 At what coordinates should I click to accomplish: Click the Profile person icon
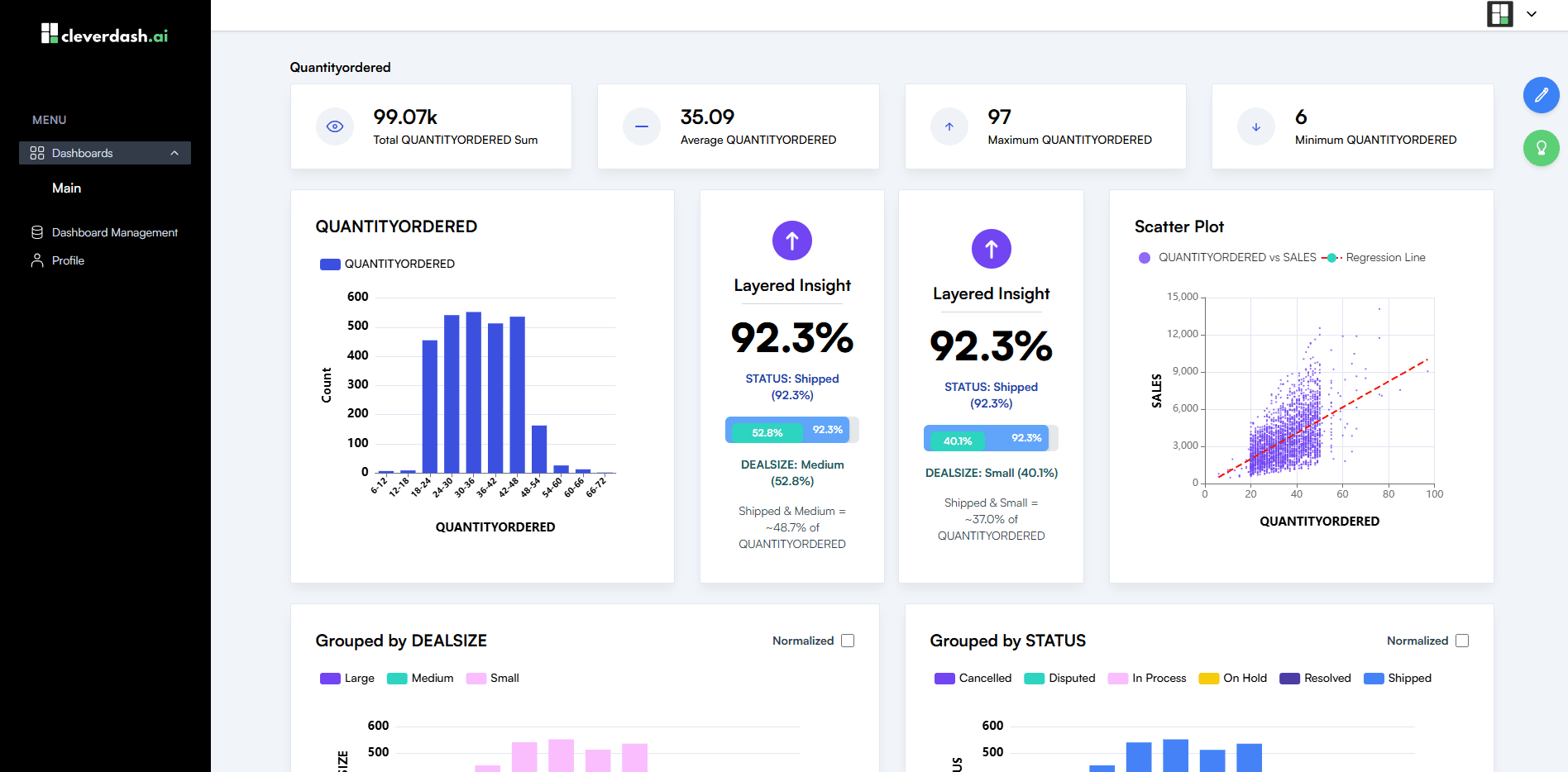point(37,260)
